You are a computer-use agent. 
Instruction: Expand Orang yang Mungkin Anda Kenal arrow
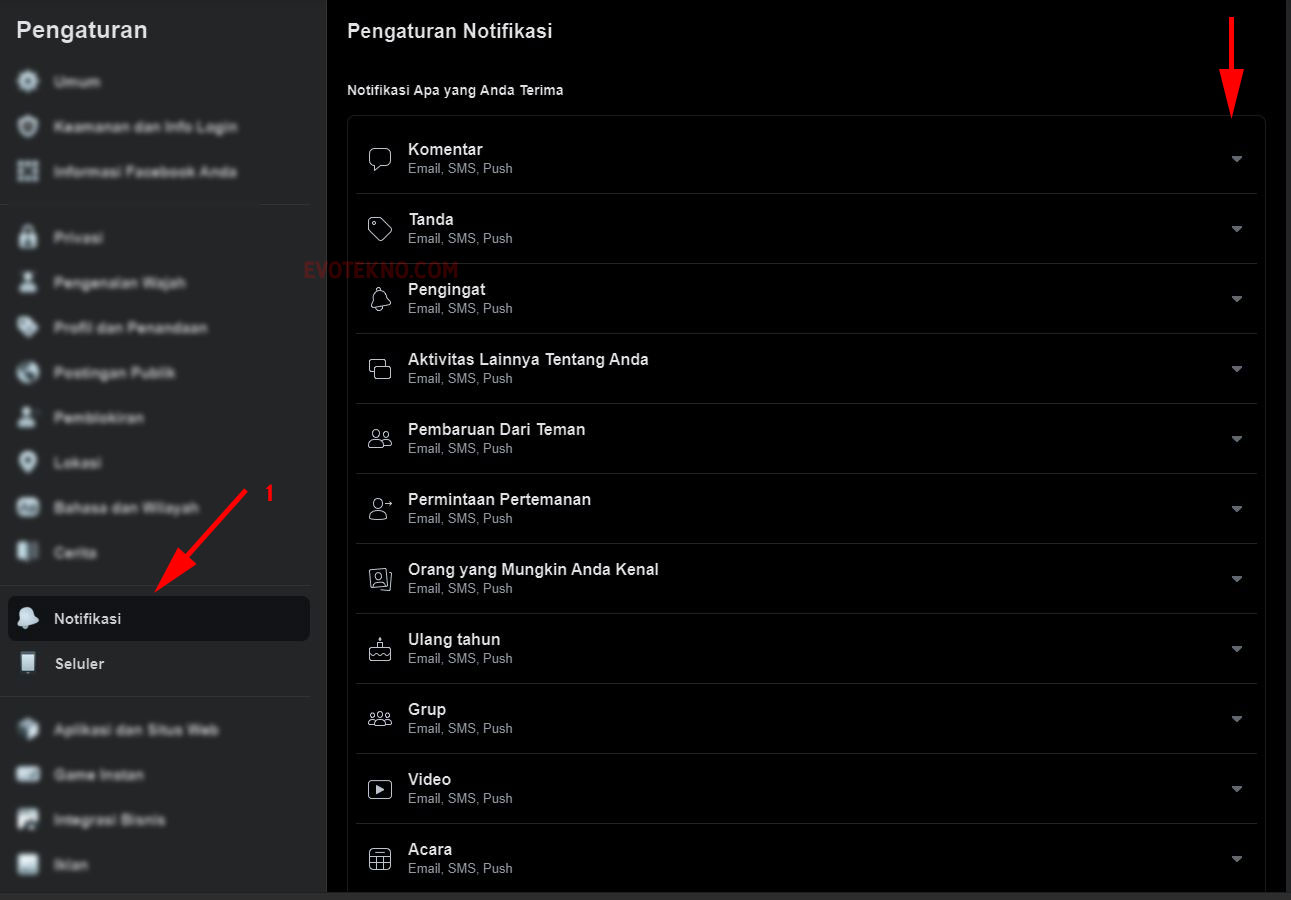(1237, 579)
